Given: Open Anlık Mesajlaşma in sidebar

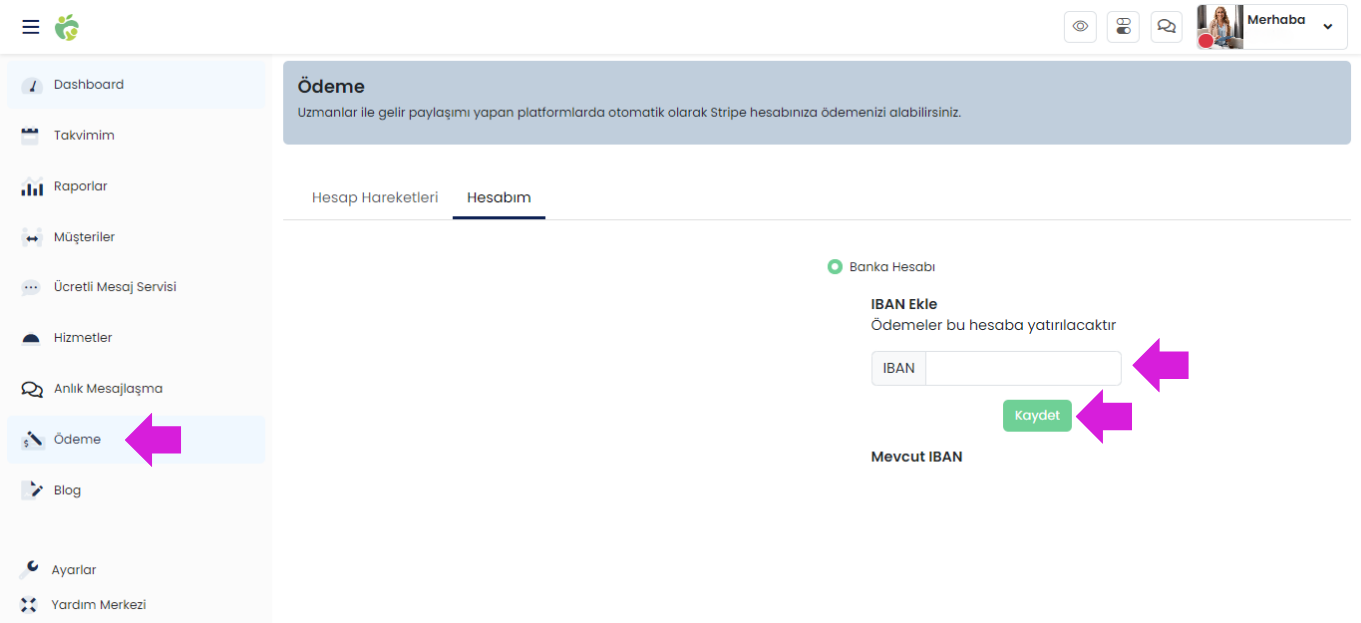Looking at the screenshot, I should (108, 389).
